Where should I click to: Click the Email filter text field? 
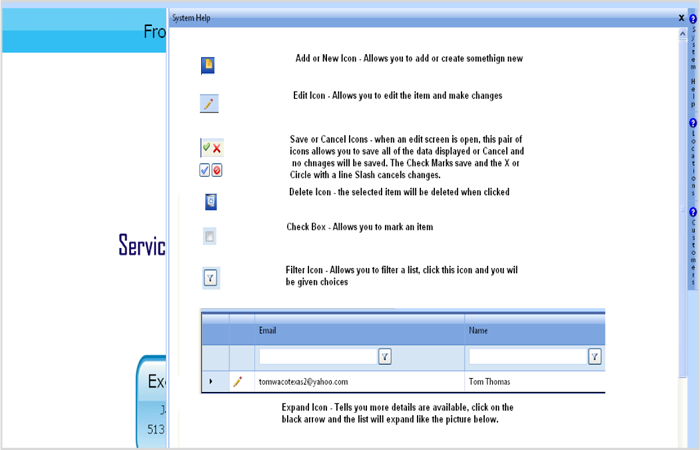[319, 356]
